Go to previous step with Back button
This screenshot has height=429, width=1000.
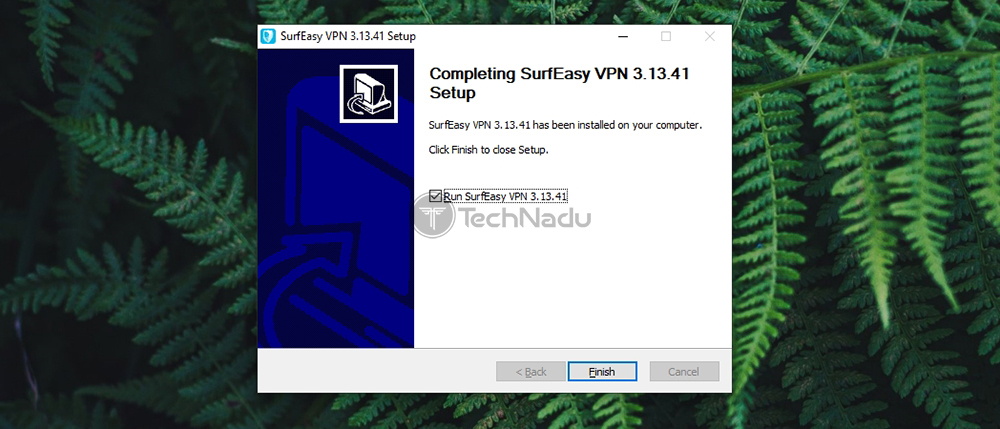(x=531, y=372)
